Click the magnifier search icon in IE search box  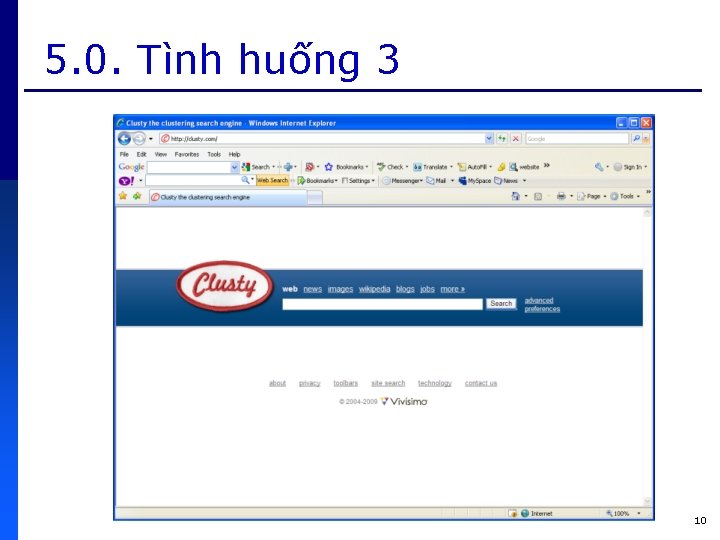click(636, 138)
